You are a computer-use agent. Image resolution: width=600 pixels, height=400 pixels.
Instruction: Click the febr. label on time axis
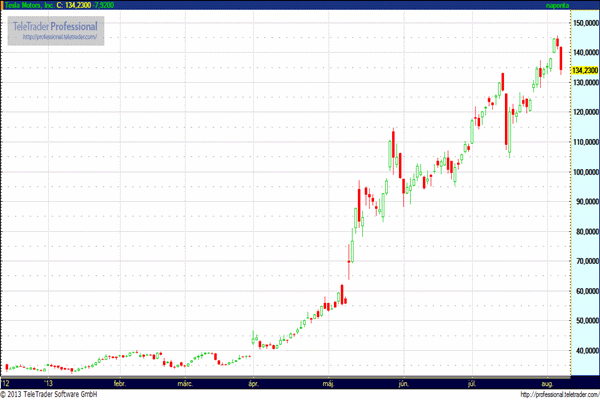point(119,383)
